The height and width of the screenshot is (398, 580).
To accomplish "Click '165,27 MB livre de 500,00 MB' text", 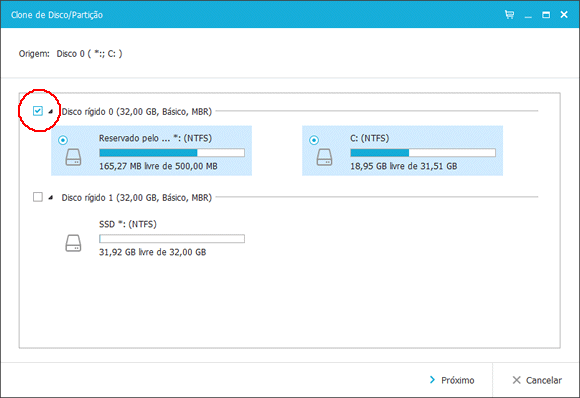I will coord(158,166).
